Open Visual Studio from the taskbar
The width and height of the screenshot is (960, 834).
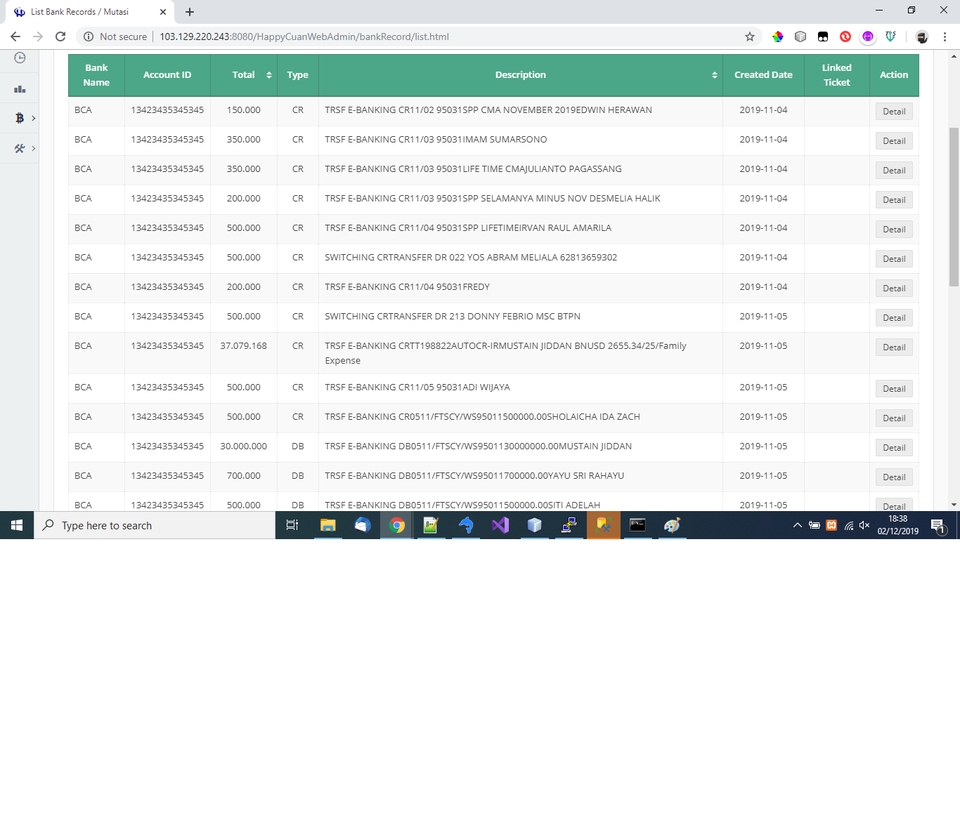click(x=500, y=525)
